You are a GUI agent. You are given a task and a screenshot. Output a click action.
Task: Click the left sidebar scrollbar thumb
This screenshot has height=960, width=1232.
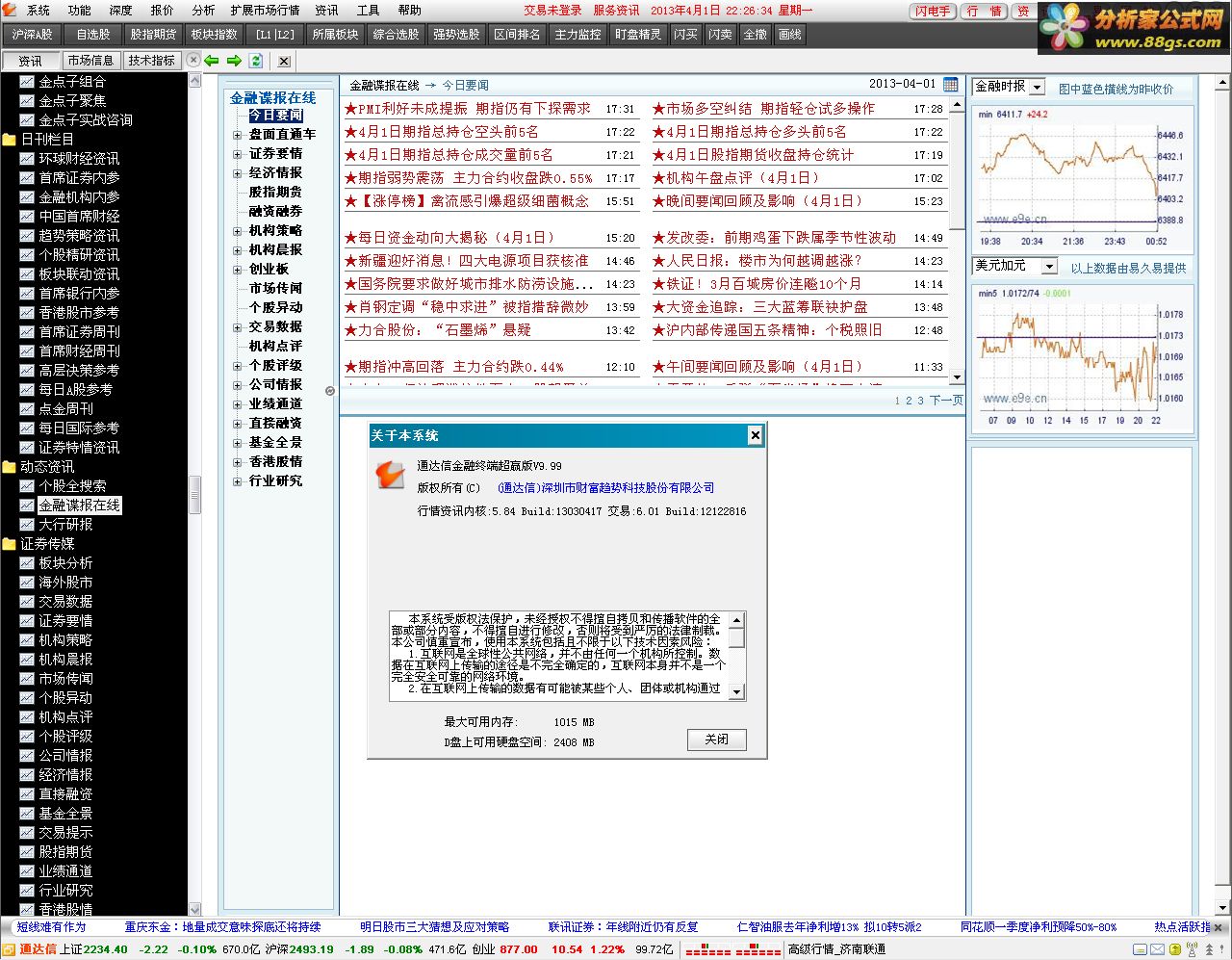pos(194,495)
